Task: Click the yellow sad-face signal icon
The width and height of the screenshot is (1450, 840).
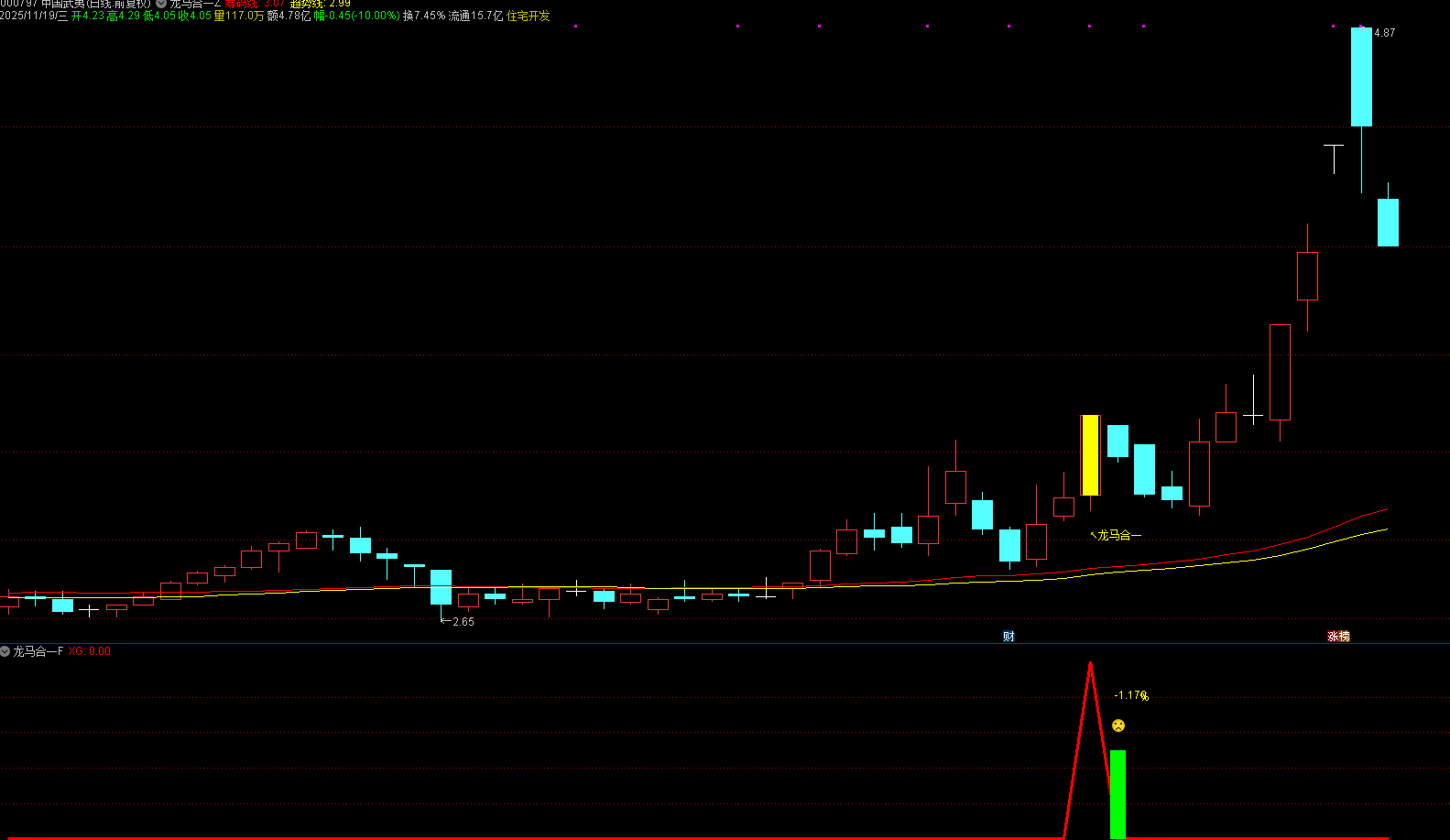Action: click(x=1118, y=725)
